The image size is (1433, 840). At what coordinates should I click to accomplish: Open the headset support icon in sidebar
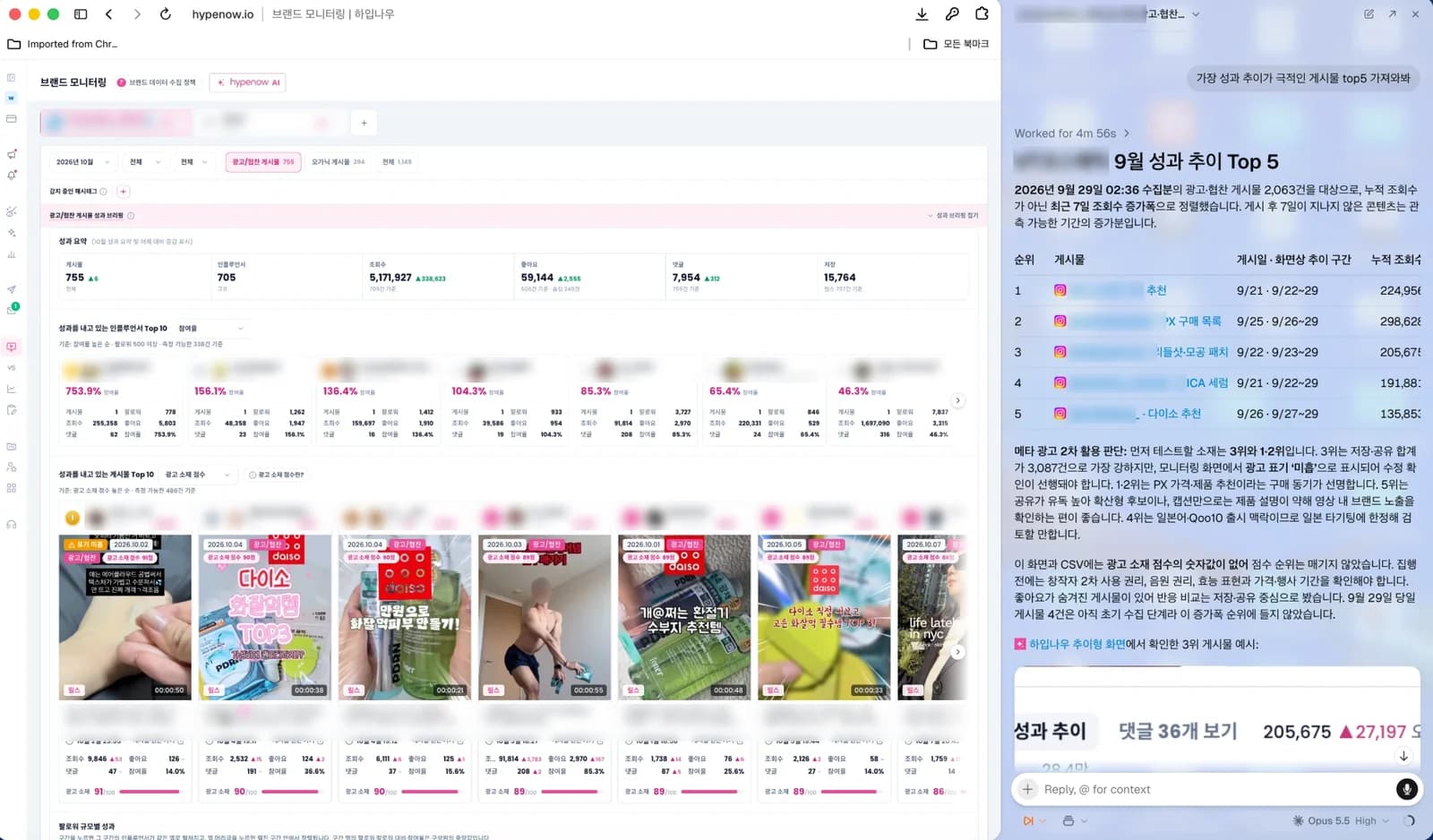[12, 524]
